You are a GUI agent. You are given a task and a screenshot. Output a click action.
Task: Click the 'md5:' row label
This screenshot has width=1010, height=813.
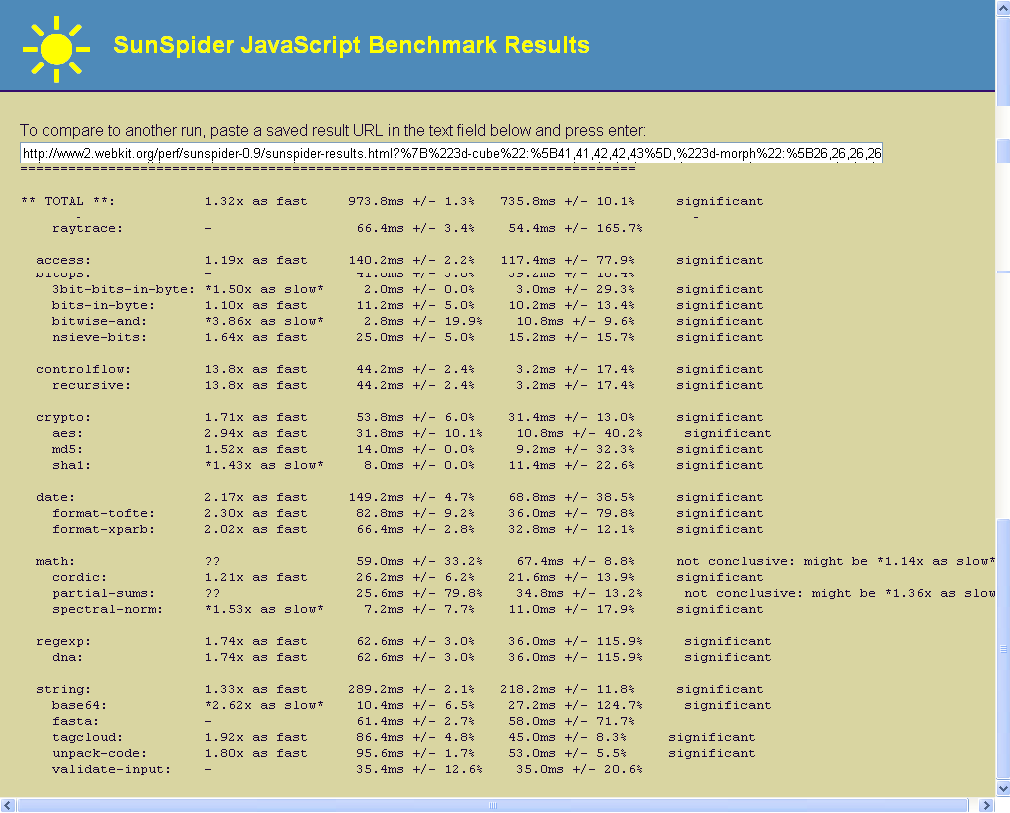pos(67,450)
